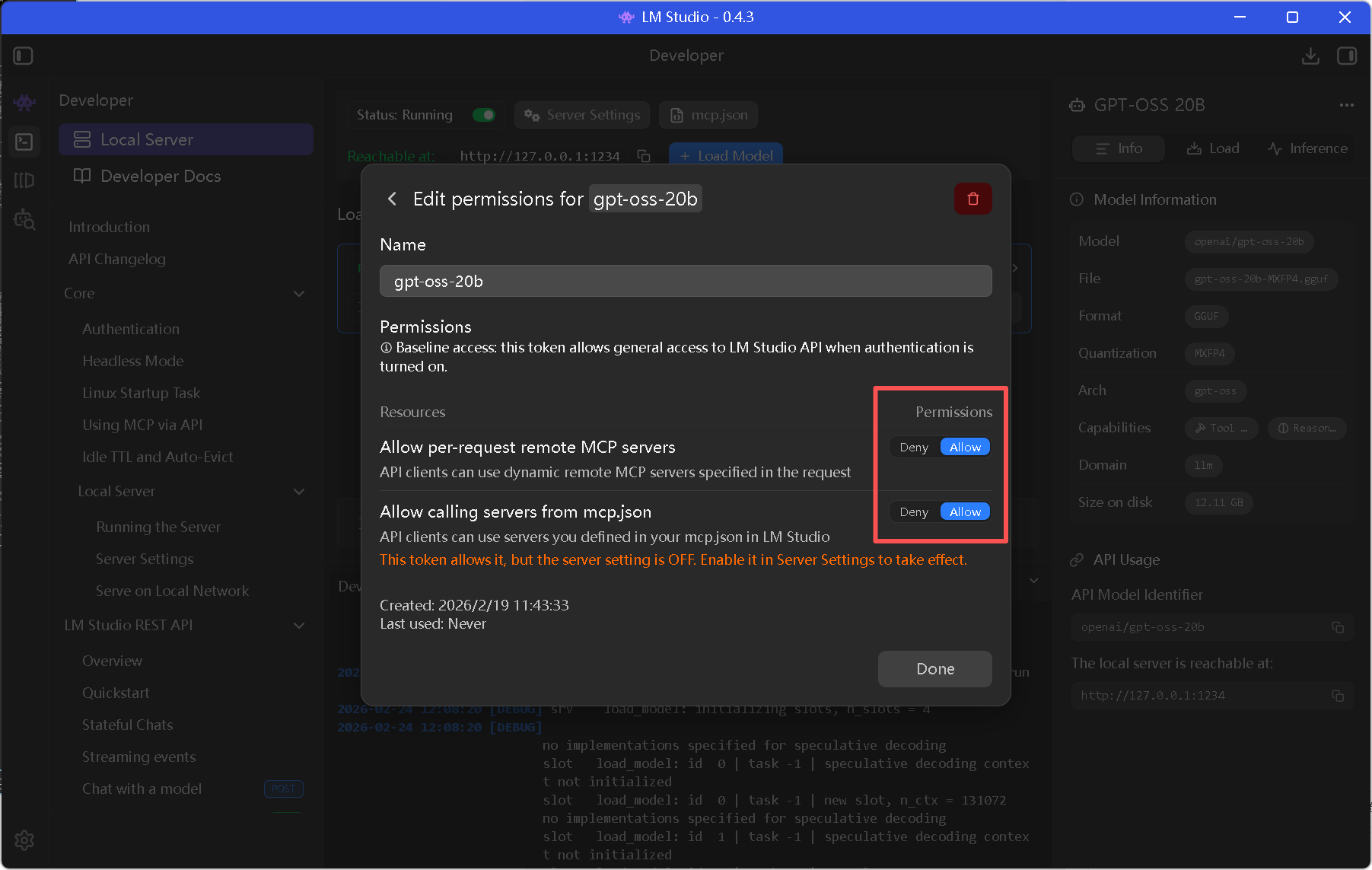The image size is (1372, 870).
Task: Click the Load Model button
Action: (726, 156)
